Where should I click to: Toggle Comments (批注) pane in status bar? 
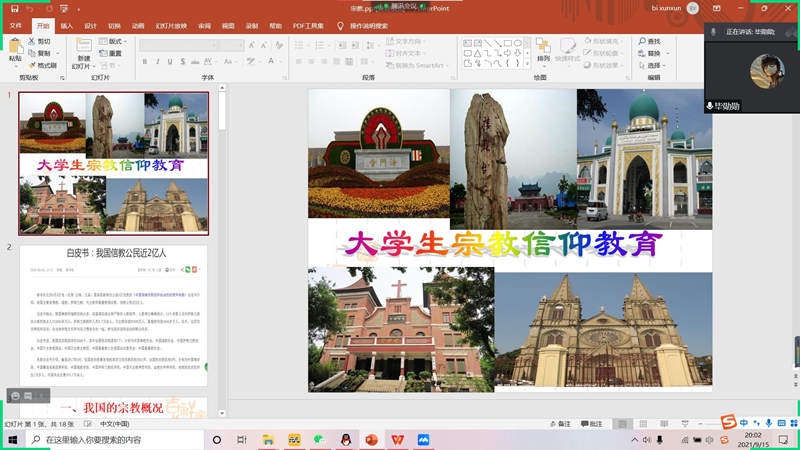pyautogui.click(x=592, y=424)
